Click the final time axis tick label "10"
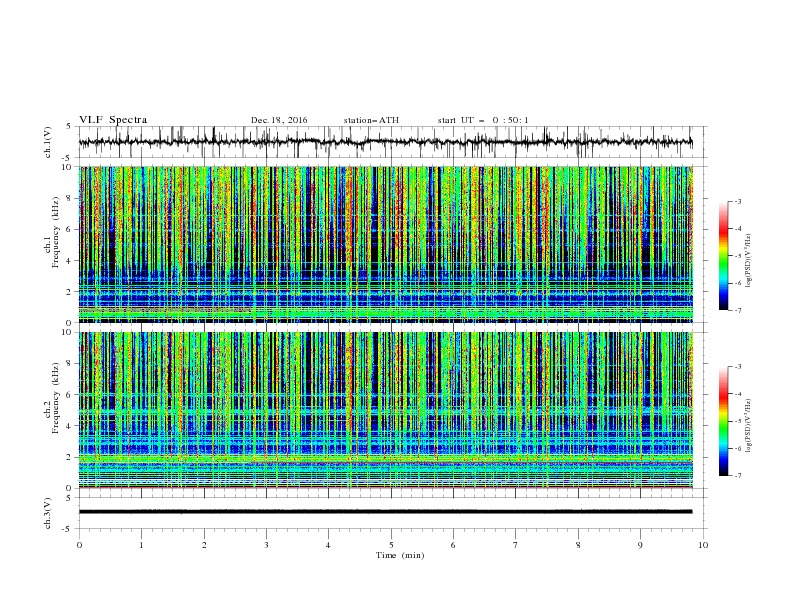This screenshot has height=612, width=792. click(703, 545)
